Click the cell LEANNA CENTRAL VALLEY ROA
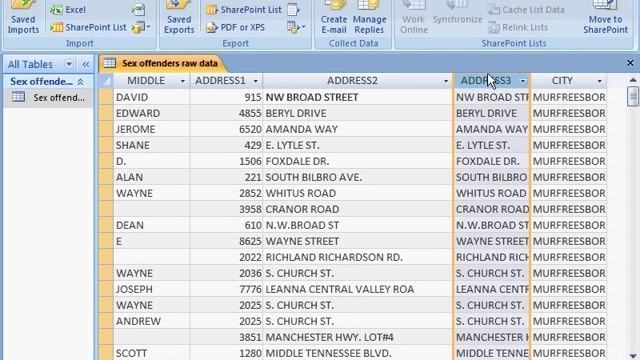Screen dimensions: 640x360 pyautogui.click(x=358, y=289)
